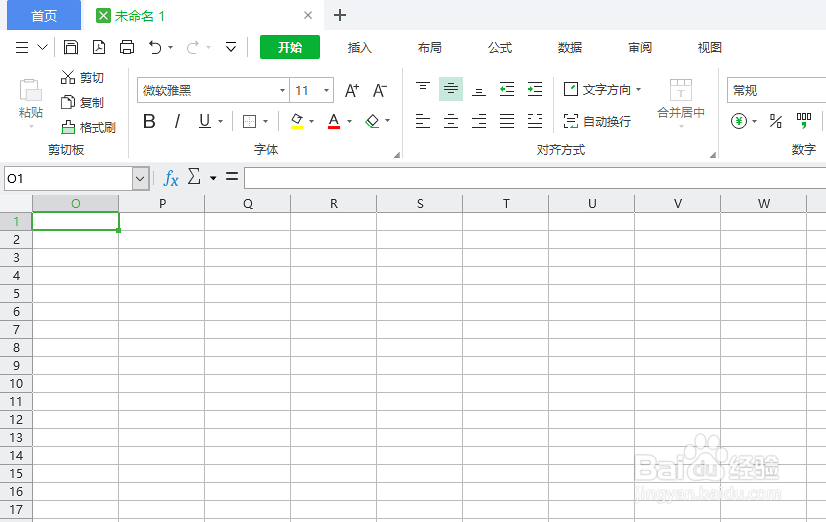Click the thousands separator icon
Image resolution: width=826 pixels, height=522 pixels.
click(x=804, y=121)
